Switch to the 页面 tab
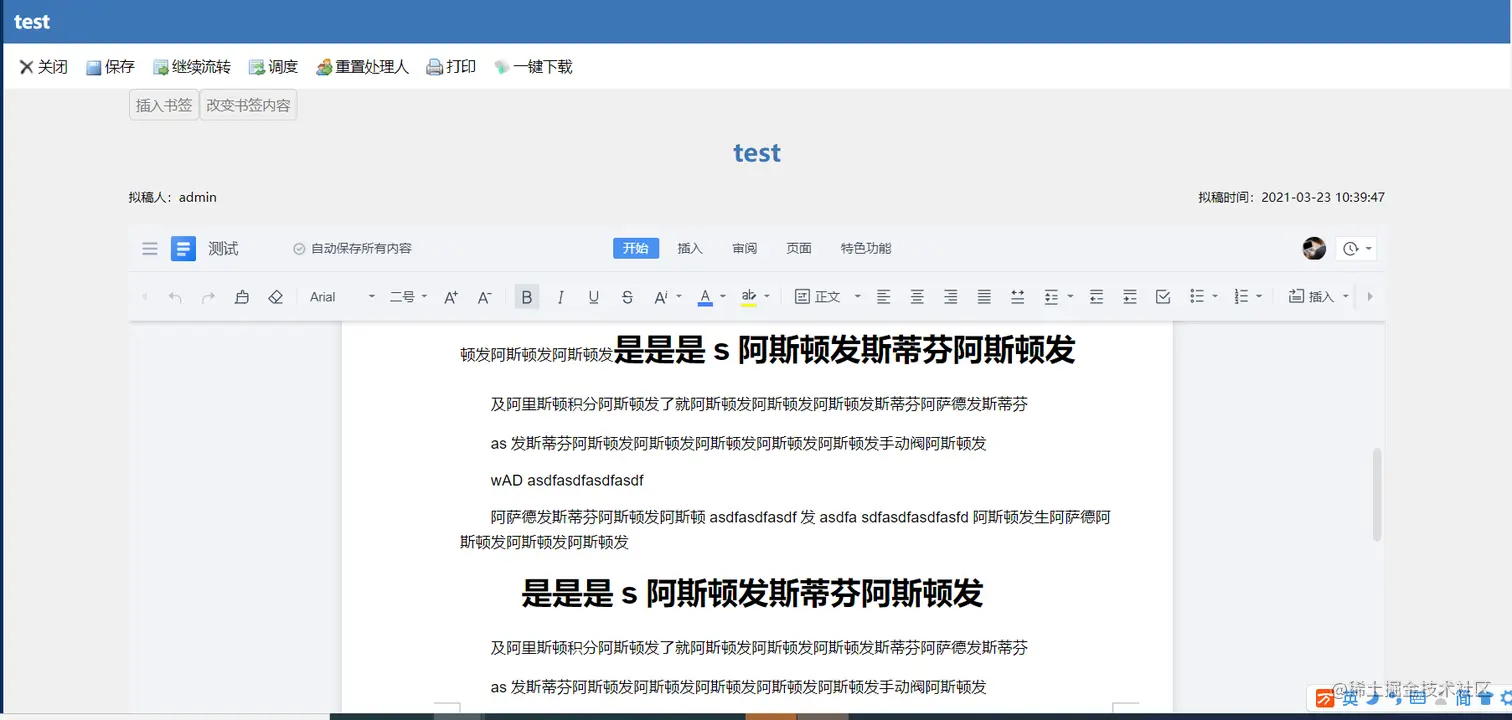The image size is (1512, 720). tap(799, 248)
